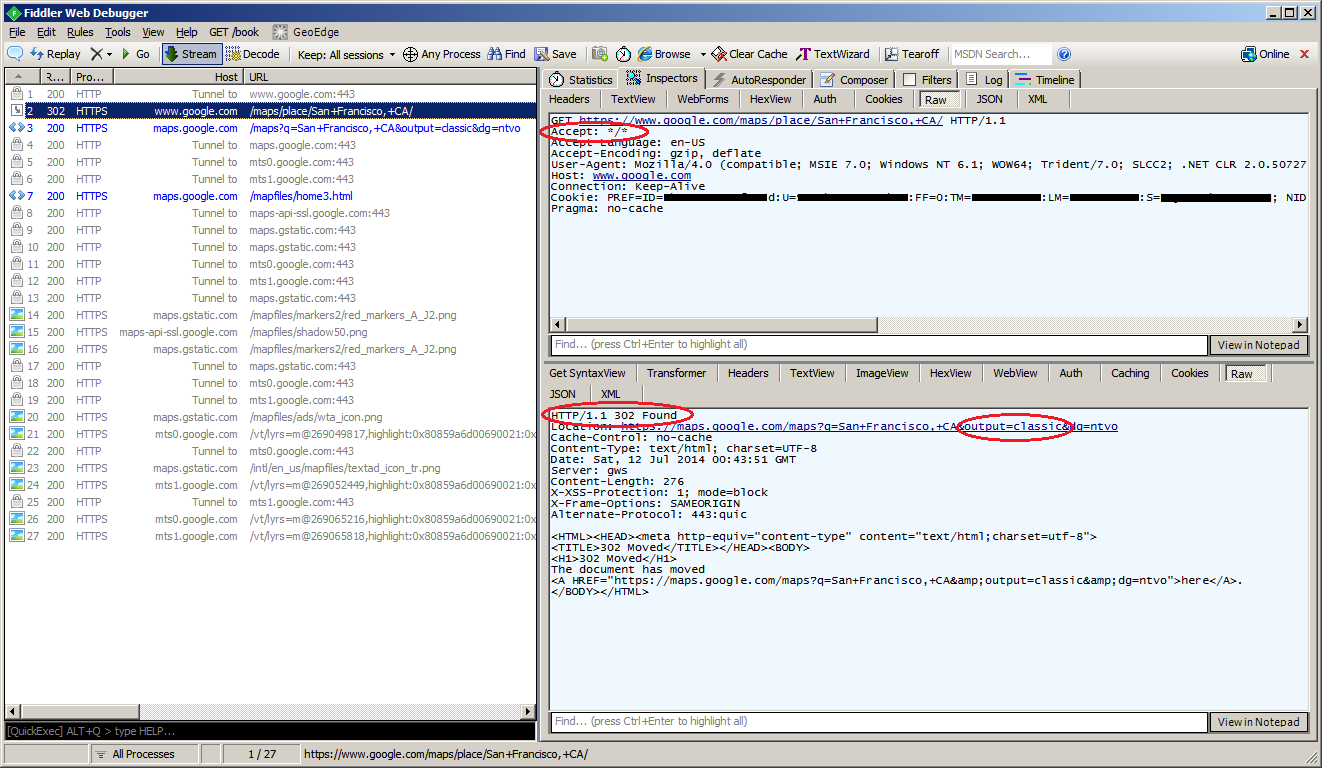Click into the QuickExec command box
This screenshot has height=768, width=1322.
pos(270,731)
